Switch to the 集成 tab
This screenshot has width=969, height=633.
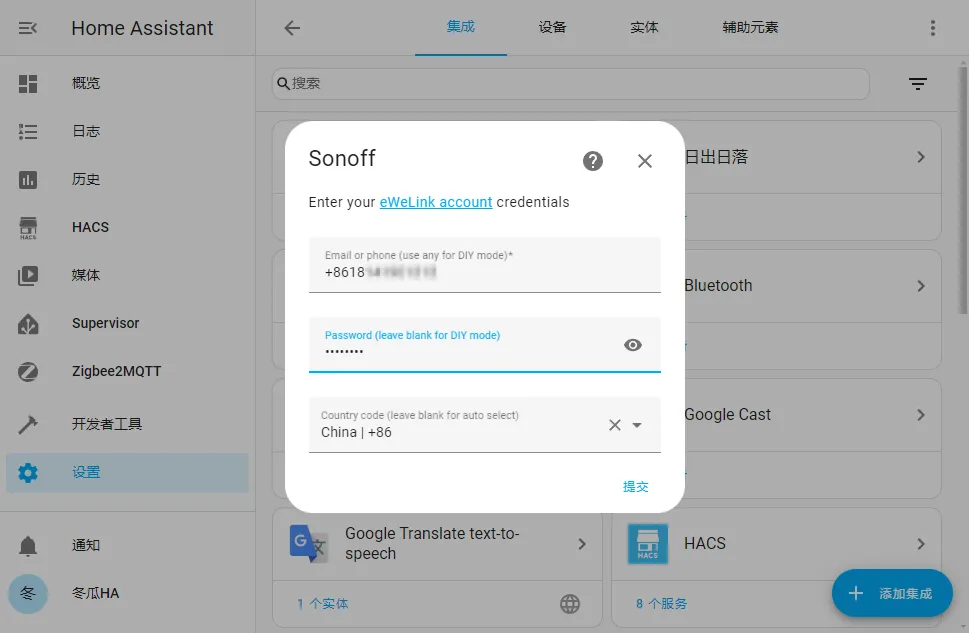[460, 27]
